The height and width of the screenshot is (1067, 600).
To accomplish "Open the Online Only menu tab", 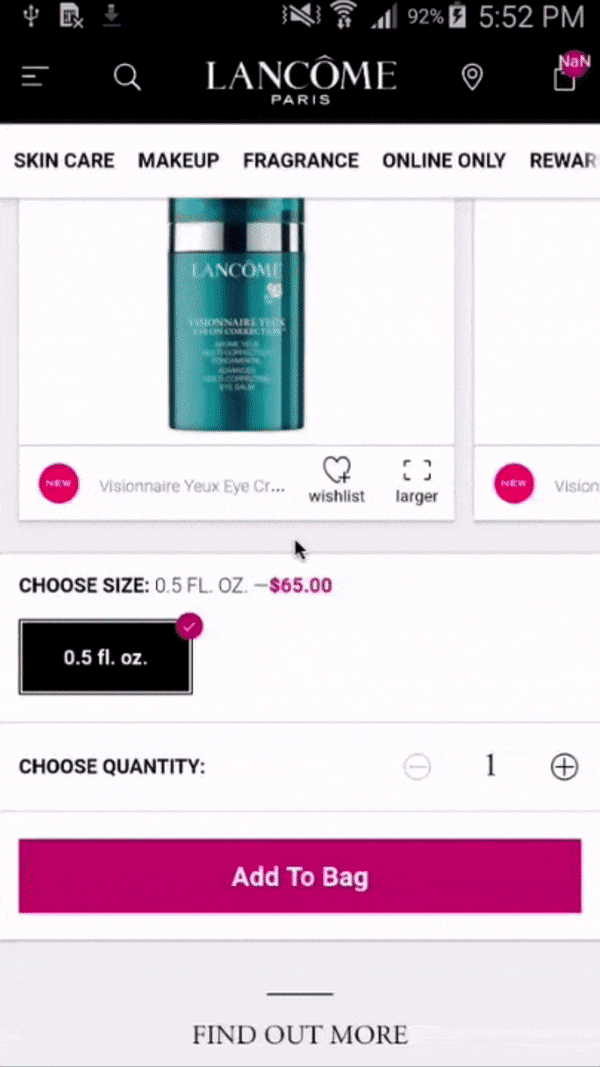I will [x=444, y=161].
